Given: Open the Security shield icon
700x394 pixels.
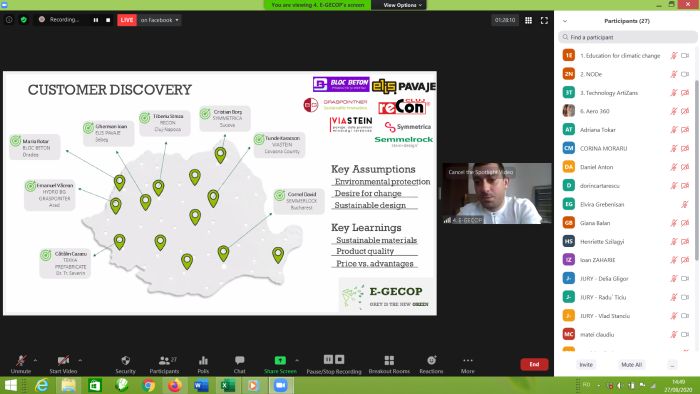Looking at the screenshot, I should click(x=125, y=361).
